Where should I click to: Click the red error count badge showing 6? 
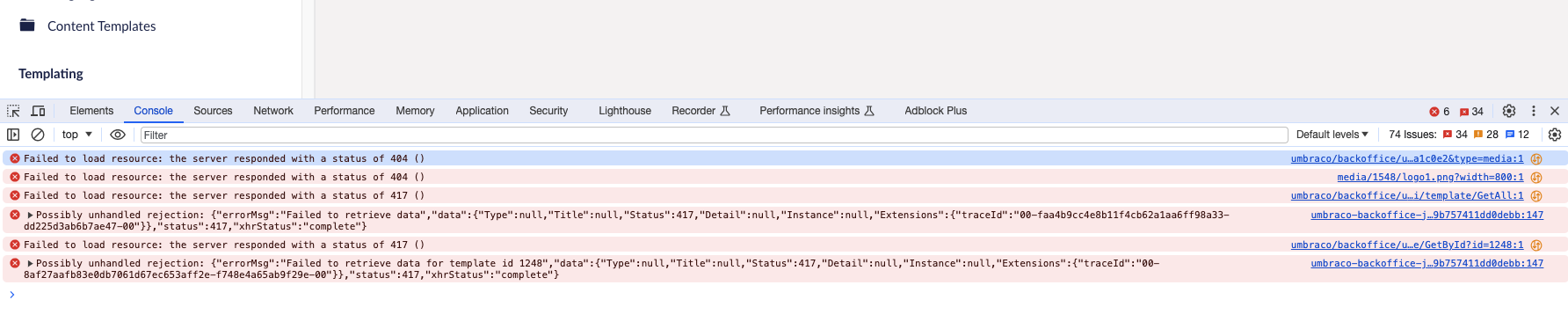click(1440, 112)
